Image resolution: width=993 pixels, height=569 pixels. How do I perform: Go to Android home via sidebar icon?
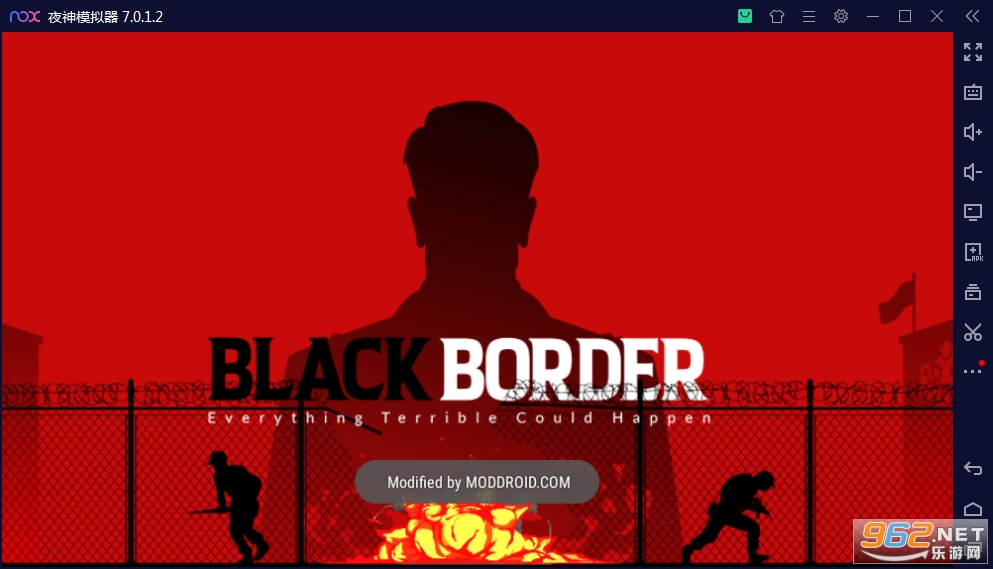pyautogui.click(x=973, y=509)
